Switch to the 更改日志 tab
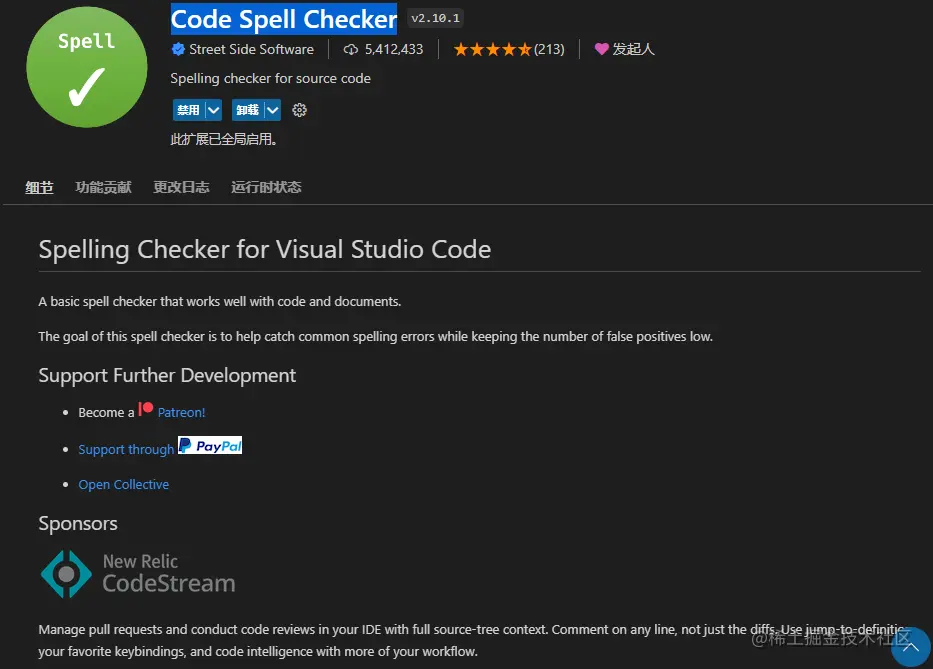This screenshot has width=933, height=669. point(181,187)
